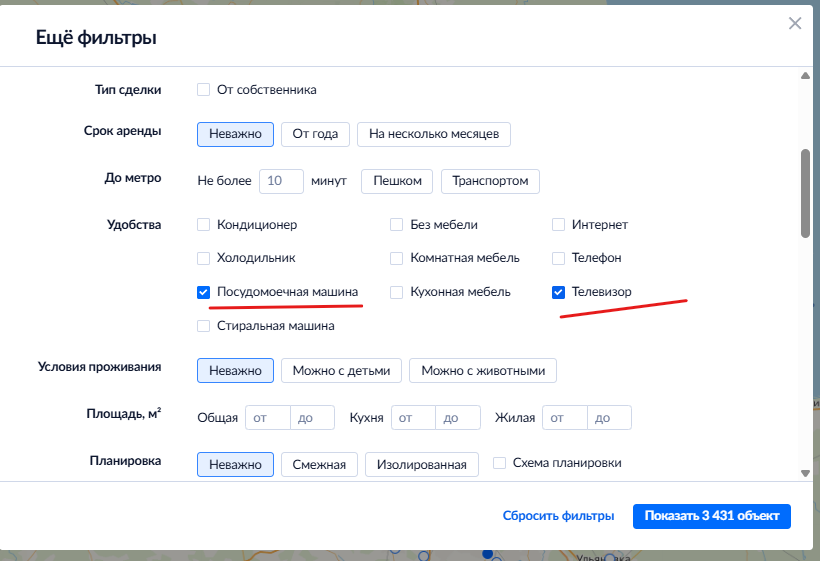The image size is (820, 561).
Task: Select Изолированная layout option
Action: [x=422, y=464]
